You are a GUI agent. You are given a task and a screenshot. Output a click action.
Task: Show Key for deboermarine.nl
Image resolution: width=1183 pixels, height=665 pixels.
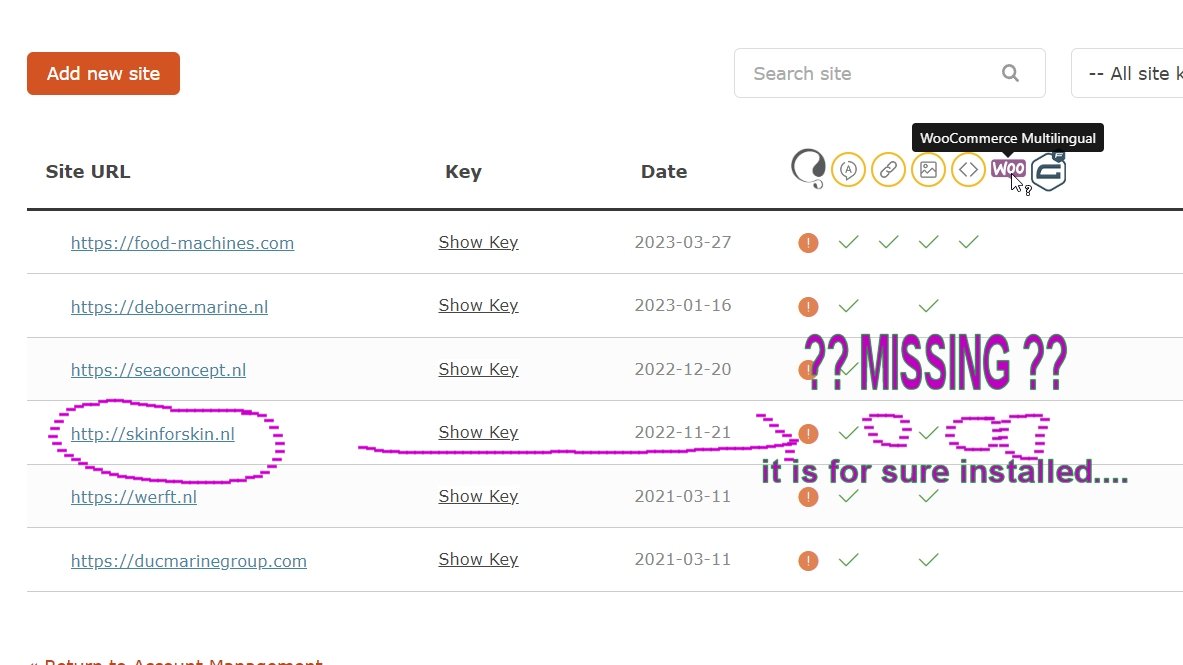[x=478, y=305]
